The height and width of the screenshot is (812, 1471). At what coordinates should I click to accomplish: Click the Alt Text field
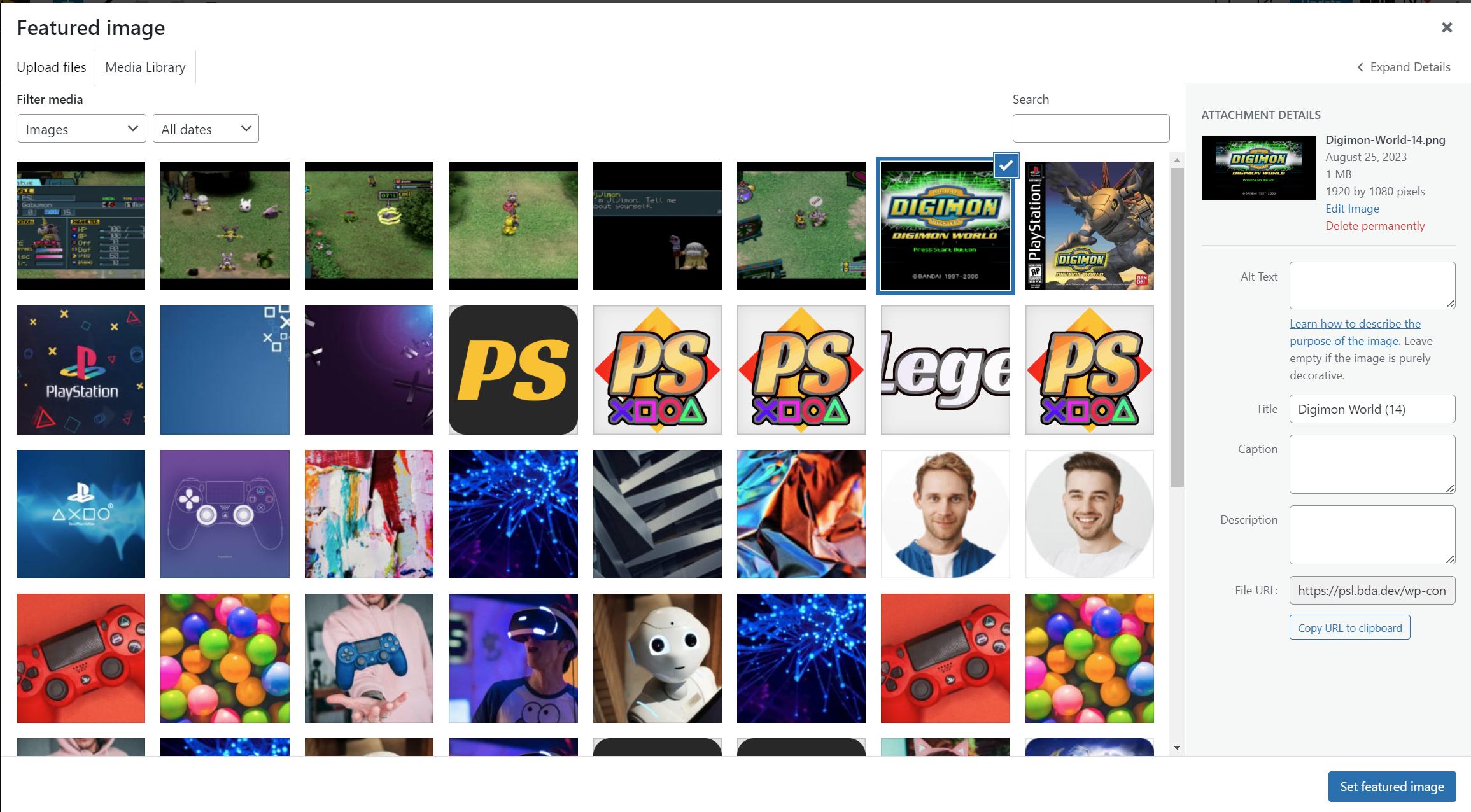click(x=1372, y=285)
